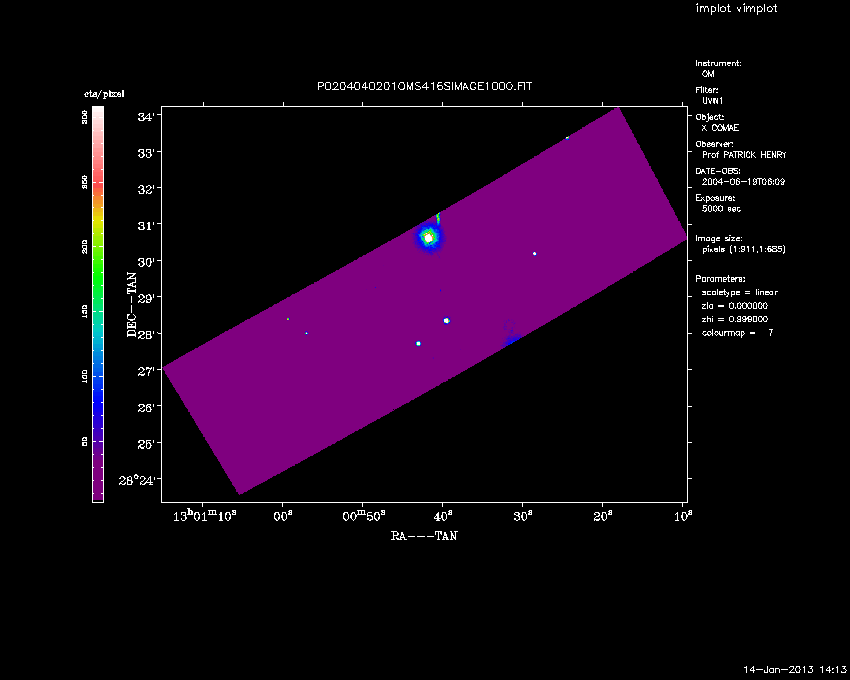Select the 'DATE-OBS:' label

tap(717, 171)
